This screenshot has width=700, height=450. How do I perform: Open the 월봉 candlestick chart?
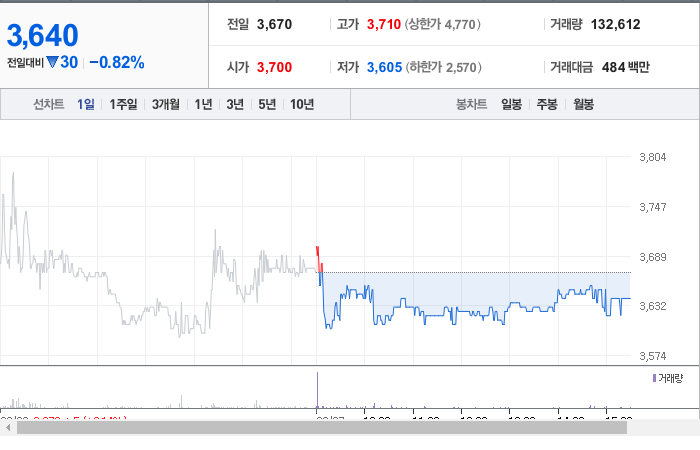pos(583,104)
